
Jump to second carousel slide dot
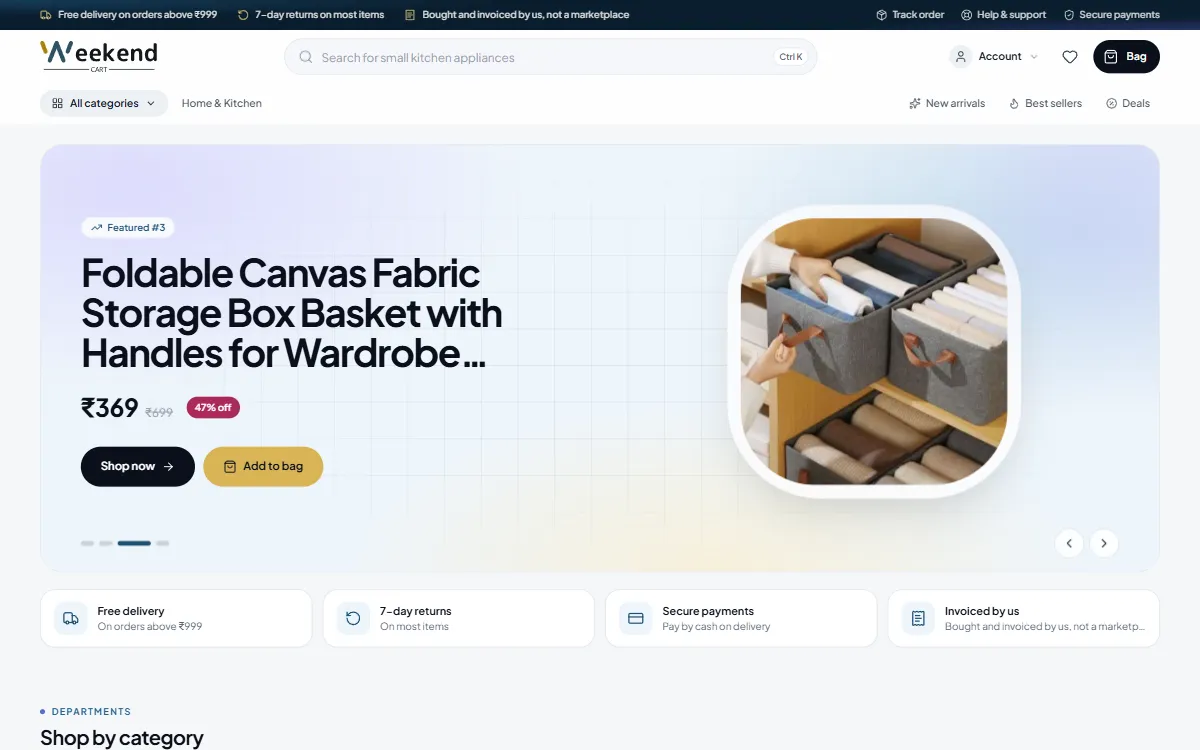click(106, 543)
